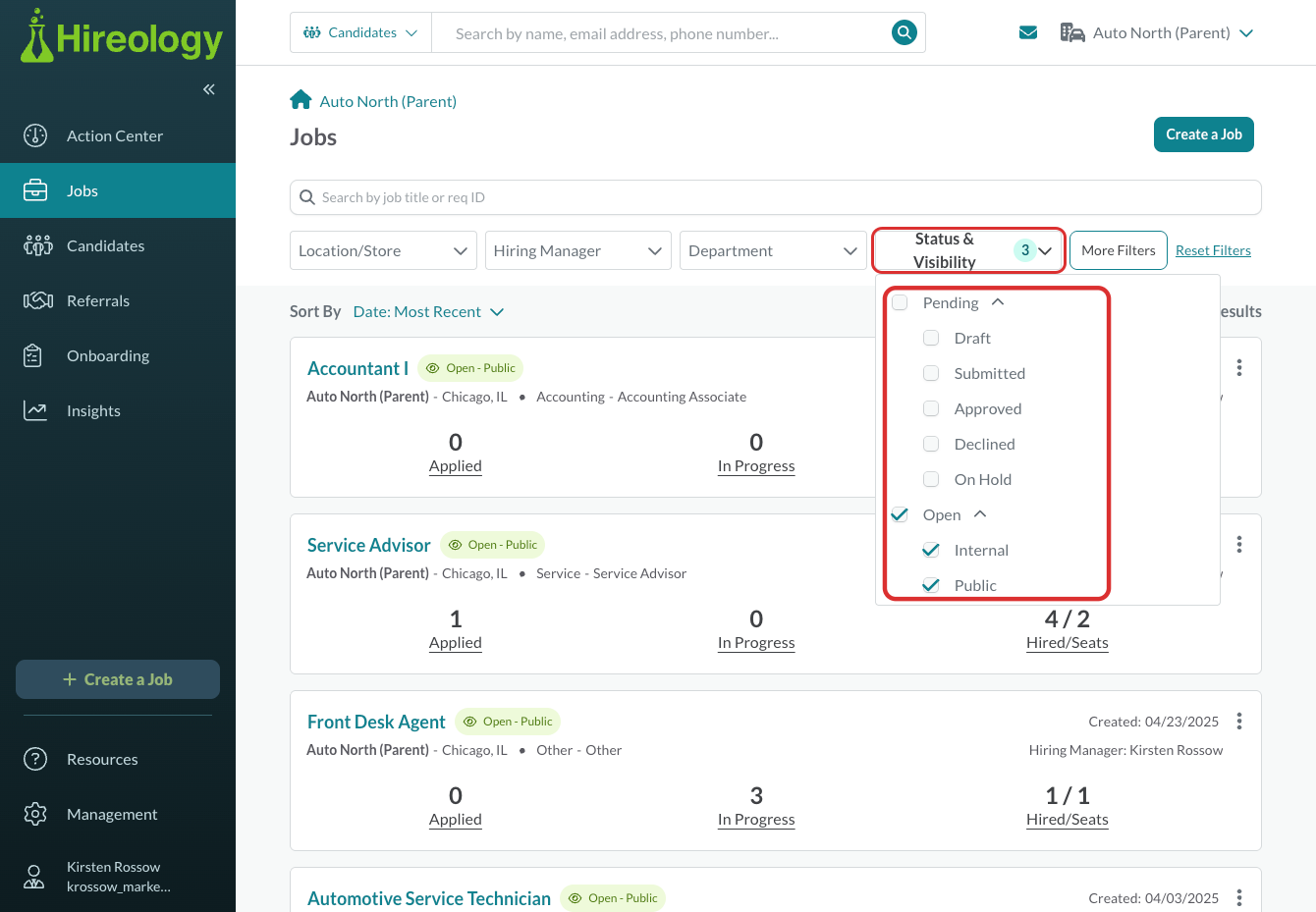1316x912 pixels.
Task: Open the Candidates search type dropdown
Action: pos(360,32)
